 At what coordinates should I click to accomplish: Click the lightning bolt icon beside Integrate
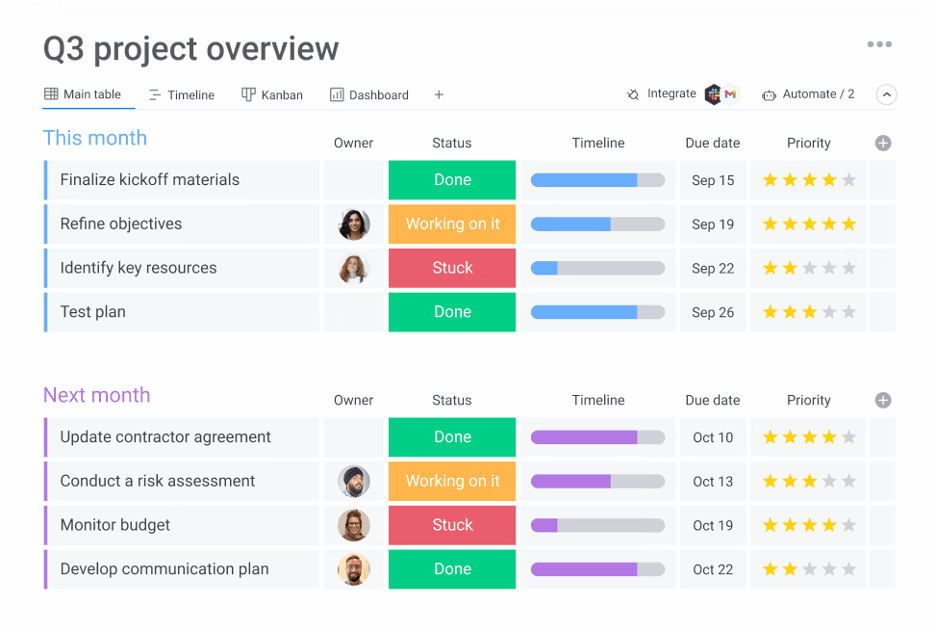point(632,93)
